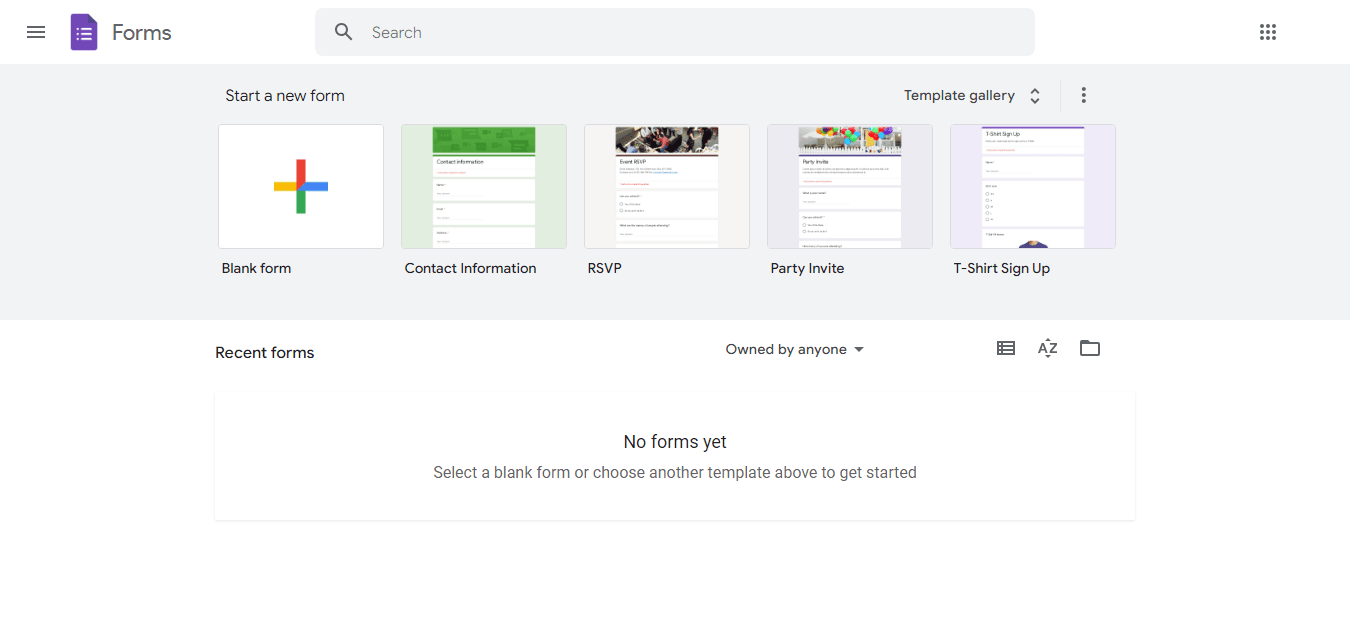Choose the T-Shirt Sign Up template
The height and width of the screenshot is (641, 1366).
click(1032, 186)
